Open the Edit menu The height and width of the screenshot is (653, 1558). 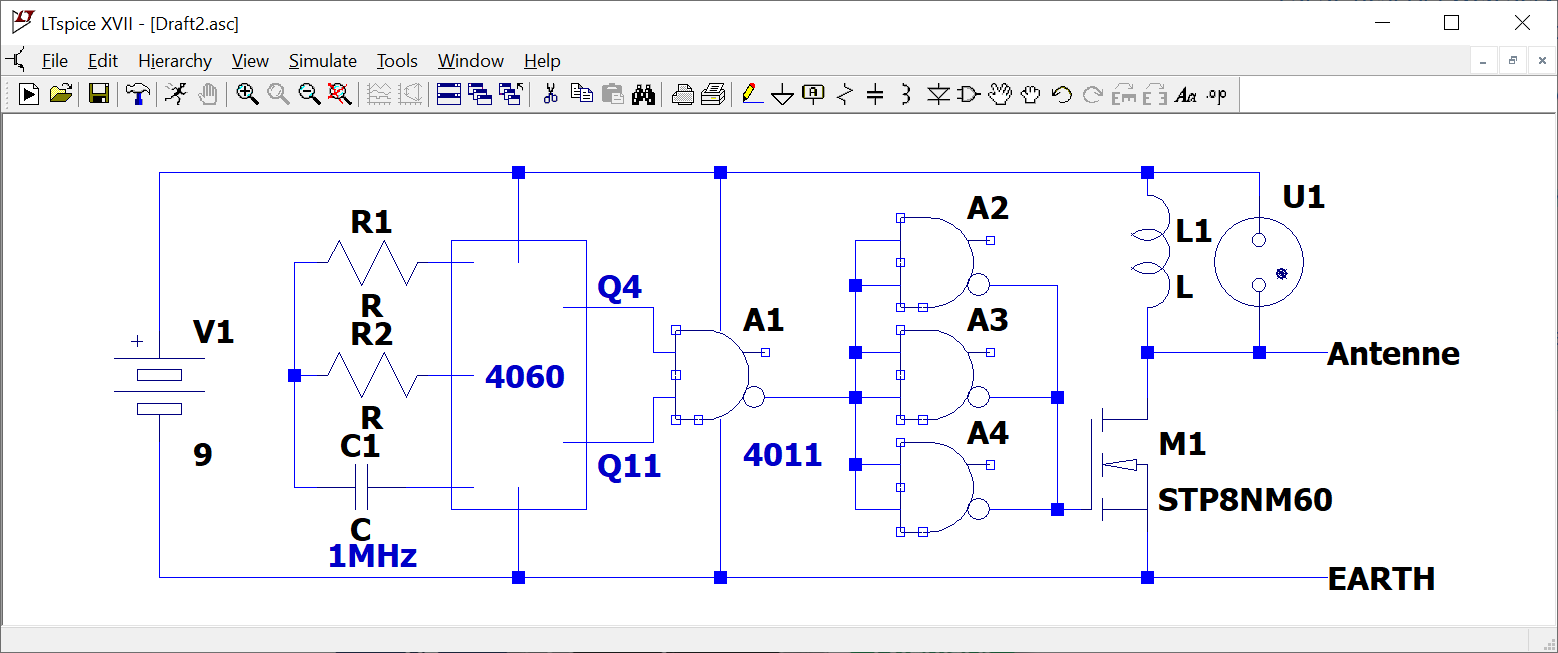(x=103, y=61)
